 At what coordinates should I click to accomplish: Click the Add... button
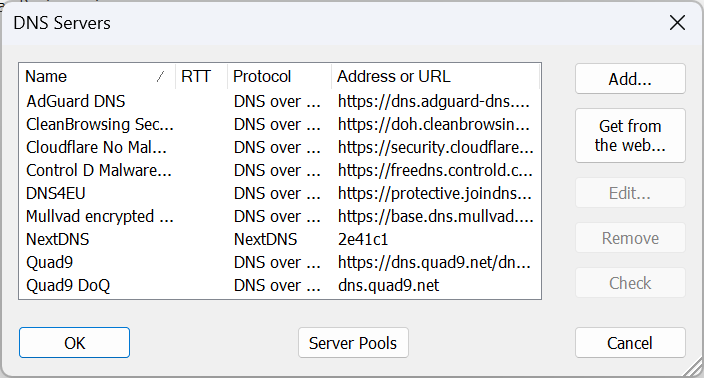[630, 79]
